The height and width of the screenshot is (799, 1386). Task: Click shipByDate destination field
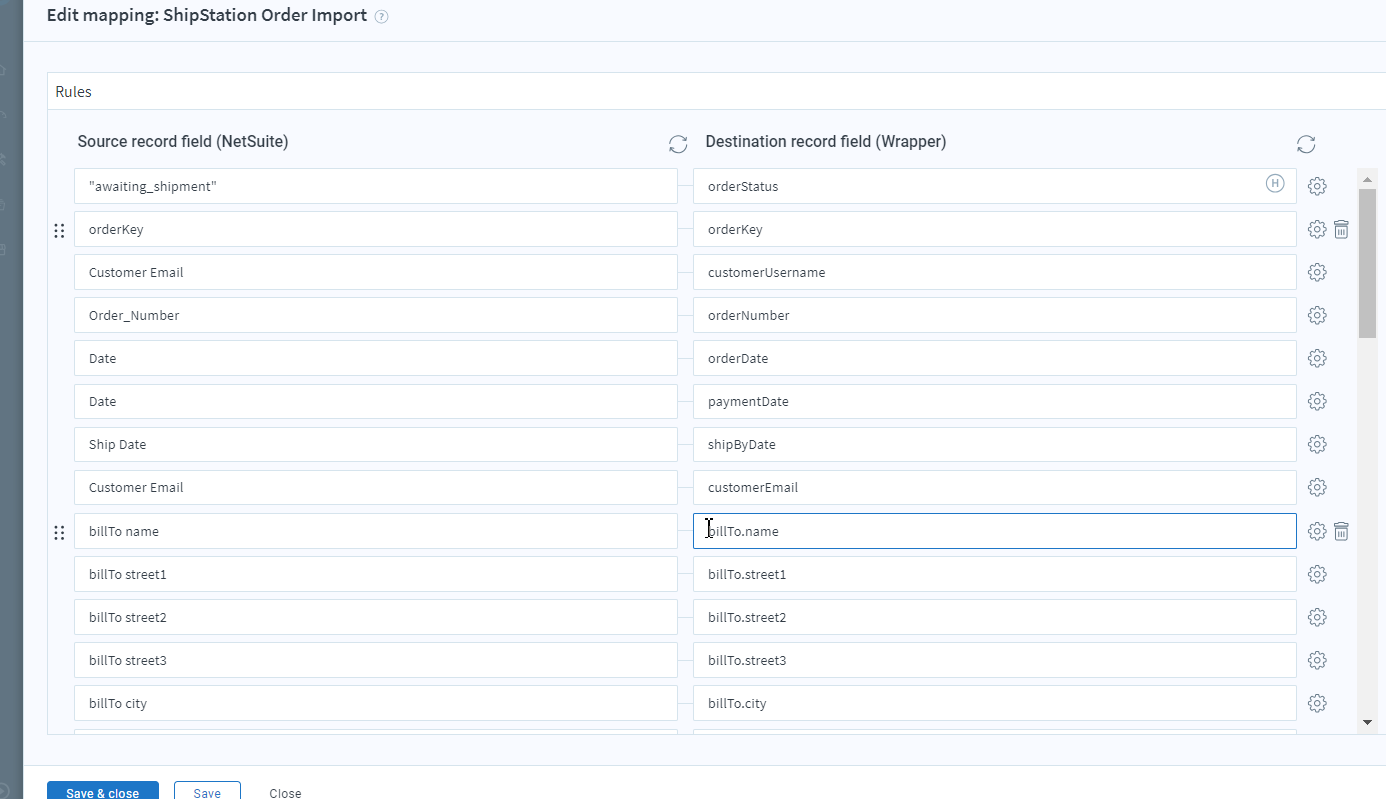click(x=995, y=444)
